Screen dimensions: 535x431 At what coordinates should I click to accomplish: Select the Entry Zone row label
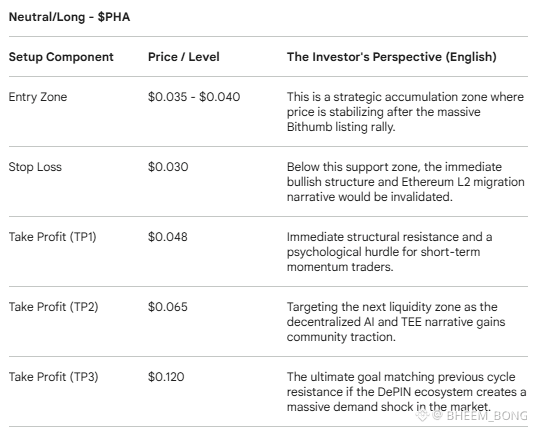38,97
